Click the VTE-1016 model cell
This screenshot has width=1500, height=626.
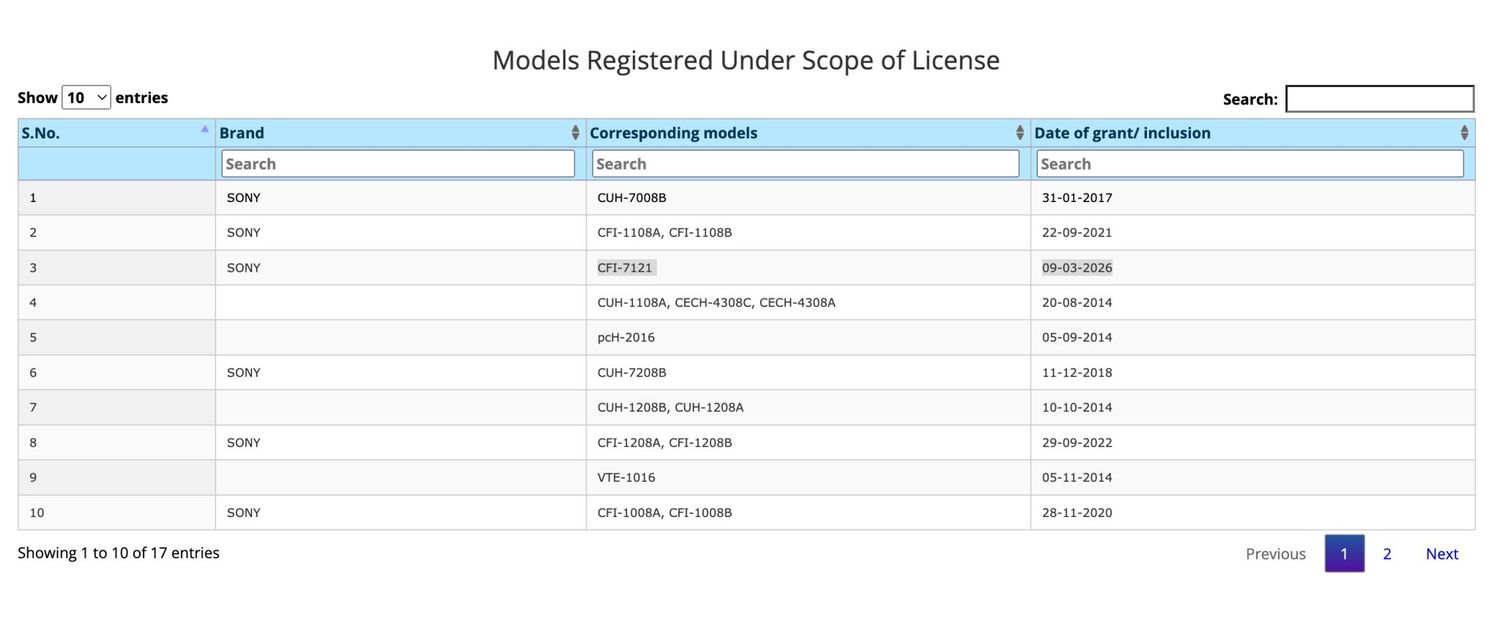[x=626, y=478]
